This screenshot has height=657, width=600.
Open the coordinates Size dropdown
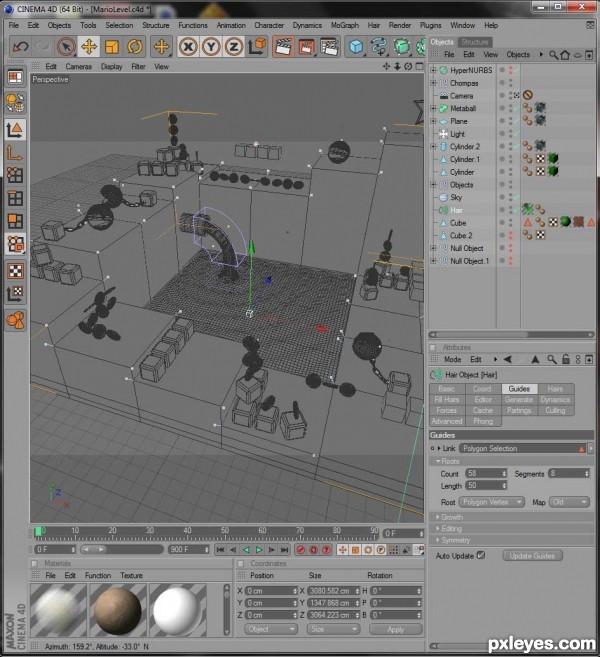click(x=333, y=629)
